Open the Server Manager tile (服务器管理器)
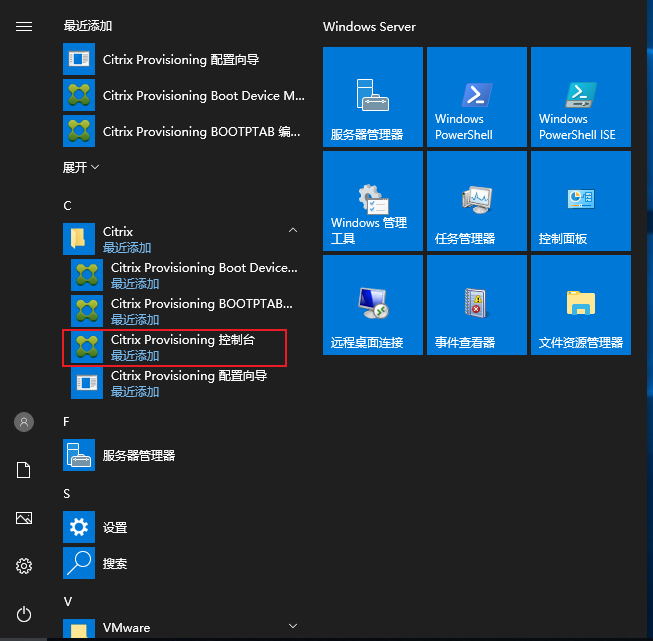653x641 pixels. [x=372, y=97]
